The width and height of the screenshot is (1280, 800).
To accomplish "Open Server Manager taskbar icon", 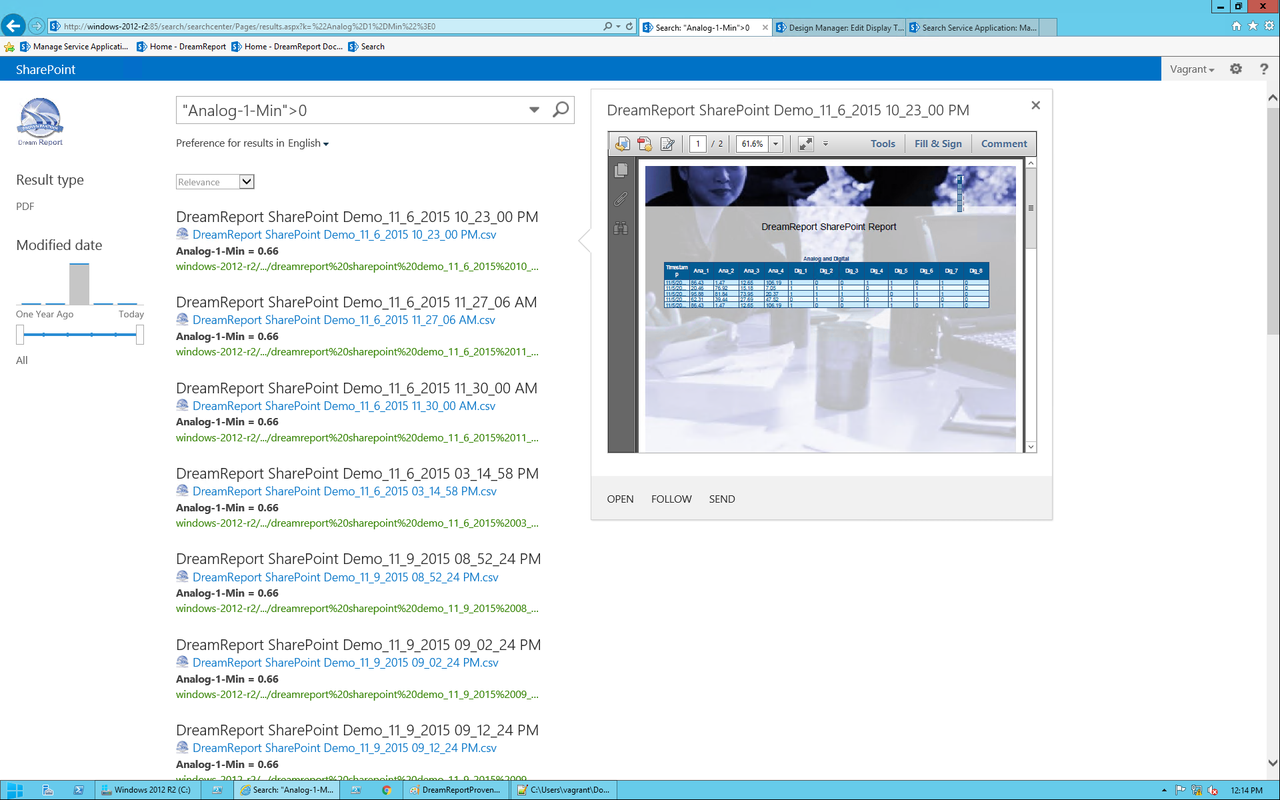I will tap(47, 790).
